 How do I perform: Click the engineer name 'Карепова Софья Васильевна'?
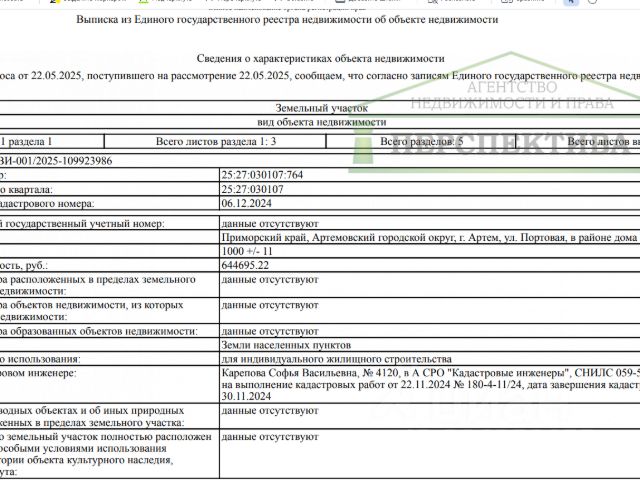pyautogui.click(x=290, y=373)
